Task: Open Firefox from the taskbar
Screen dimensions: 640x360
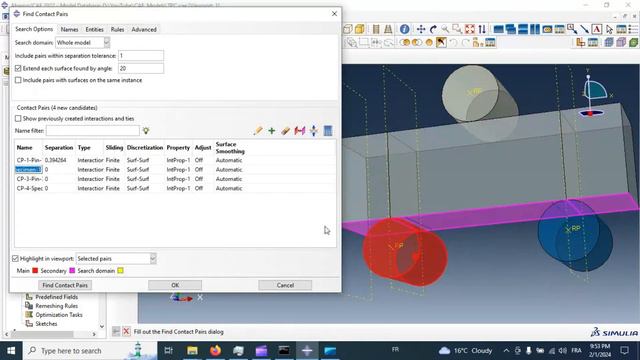Action: (215, 351)
